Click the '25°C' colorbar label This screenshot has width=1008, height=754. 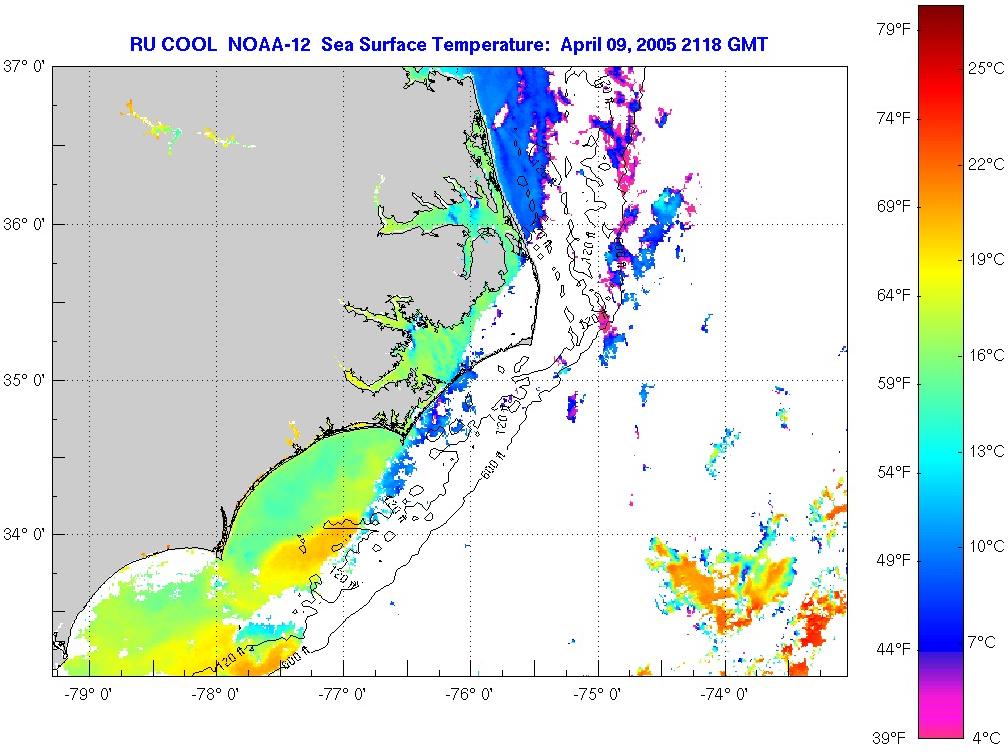(986, 68)
